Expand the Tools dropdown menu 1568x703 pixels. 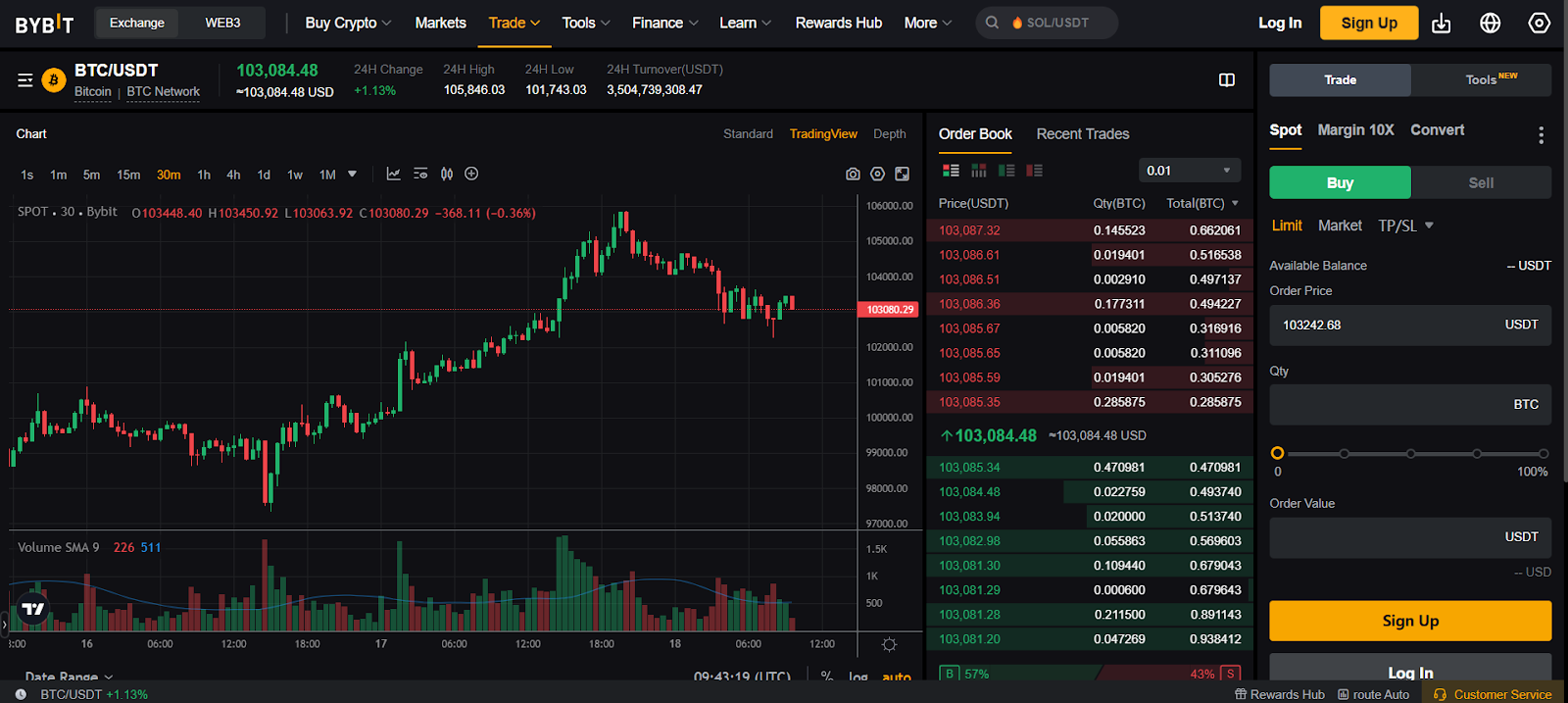click(586, 23)
